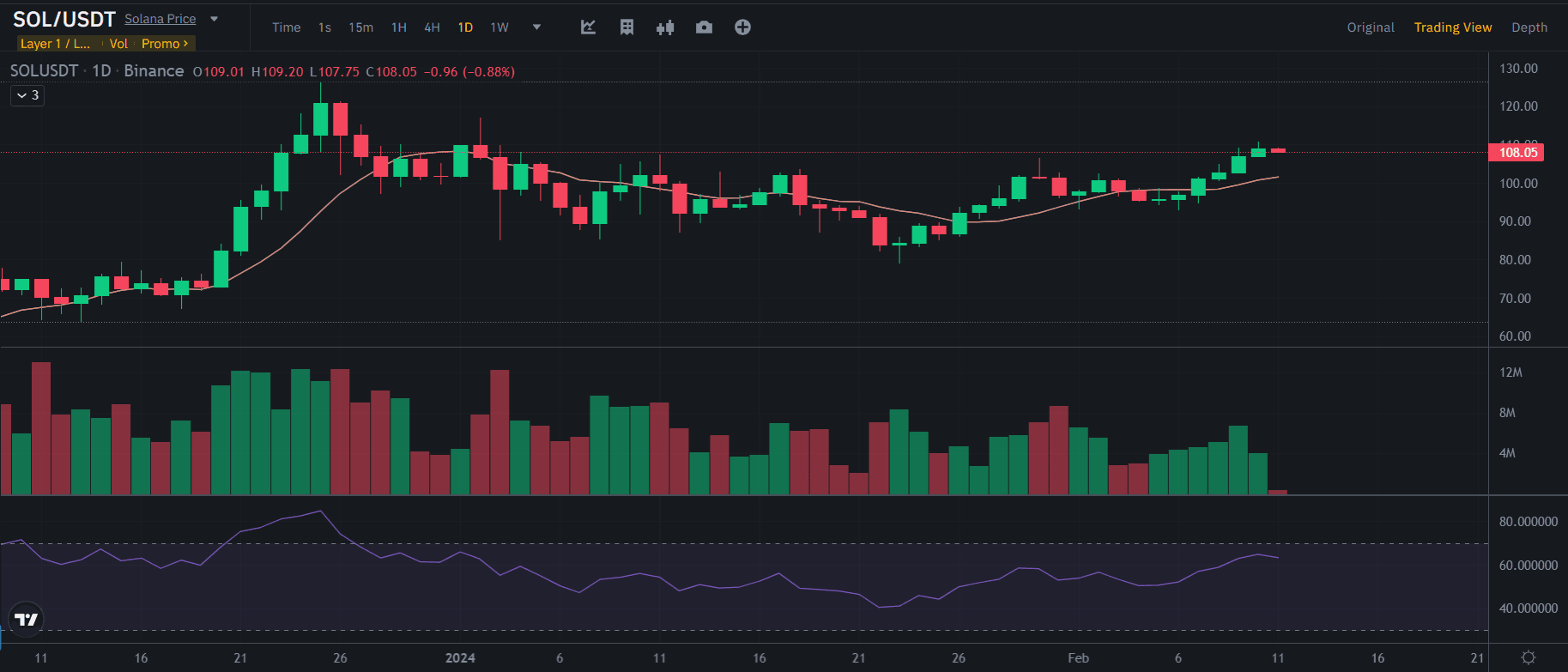
Task: Select the 1D timeframe interval
Action: click(x=465, y=27)
